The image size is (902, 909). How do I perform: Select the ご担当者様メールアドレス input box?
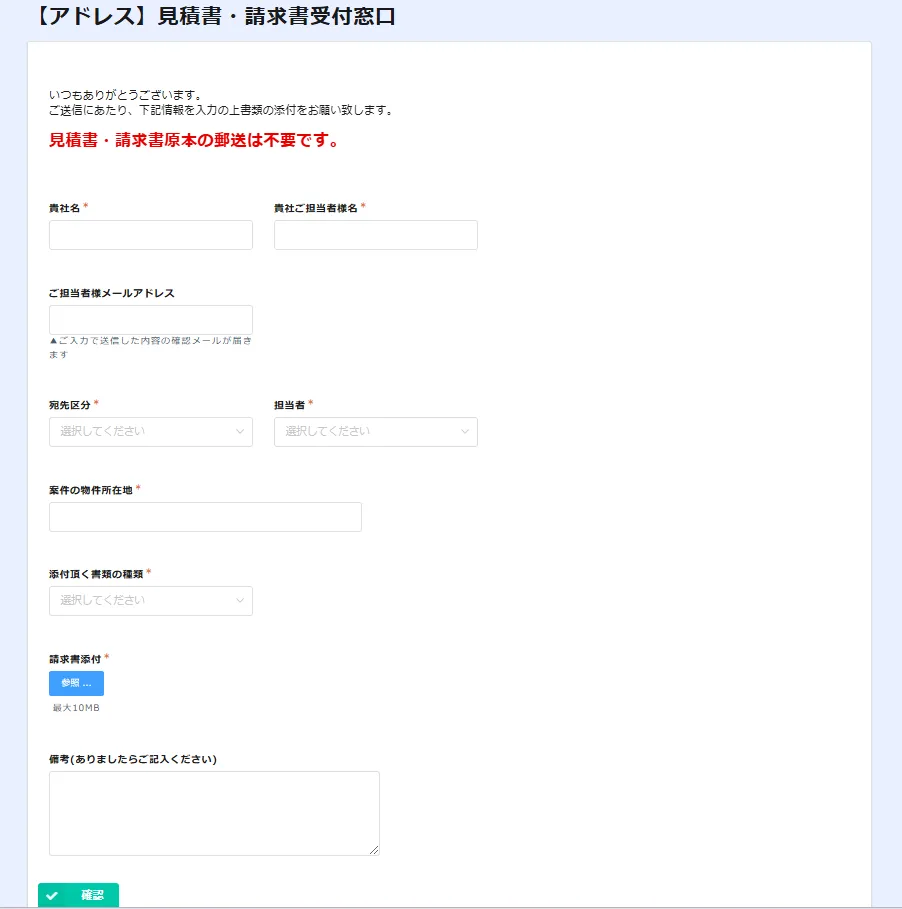click(x=150, y=320)
